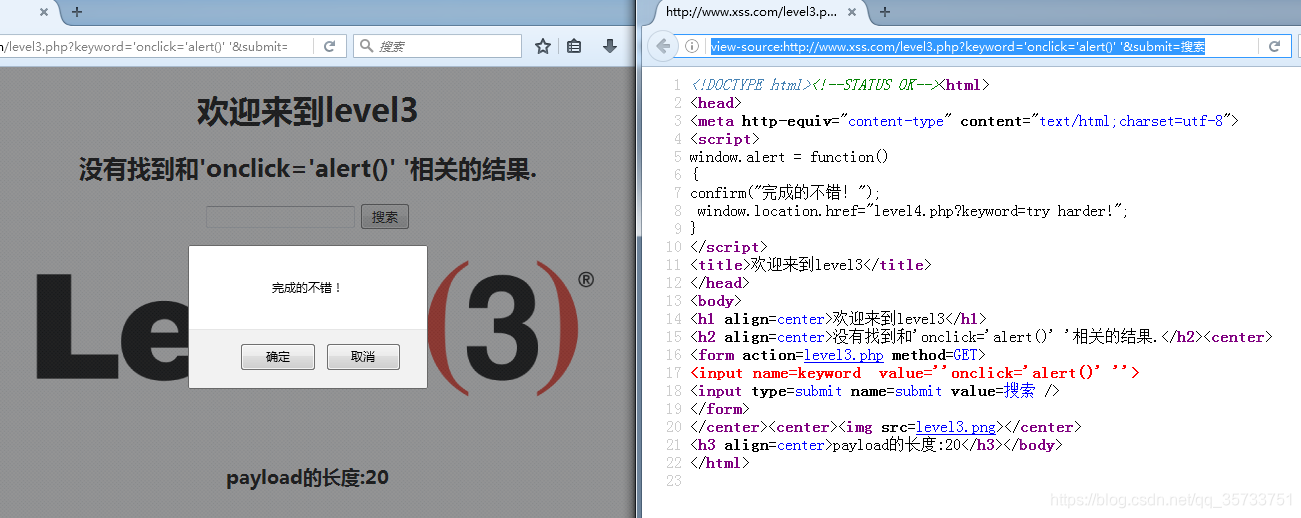Screen dimensions: 1301x518
Task: Click the h3 payload的长度:20 source line
Action: click(x=876, y=445)
